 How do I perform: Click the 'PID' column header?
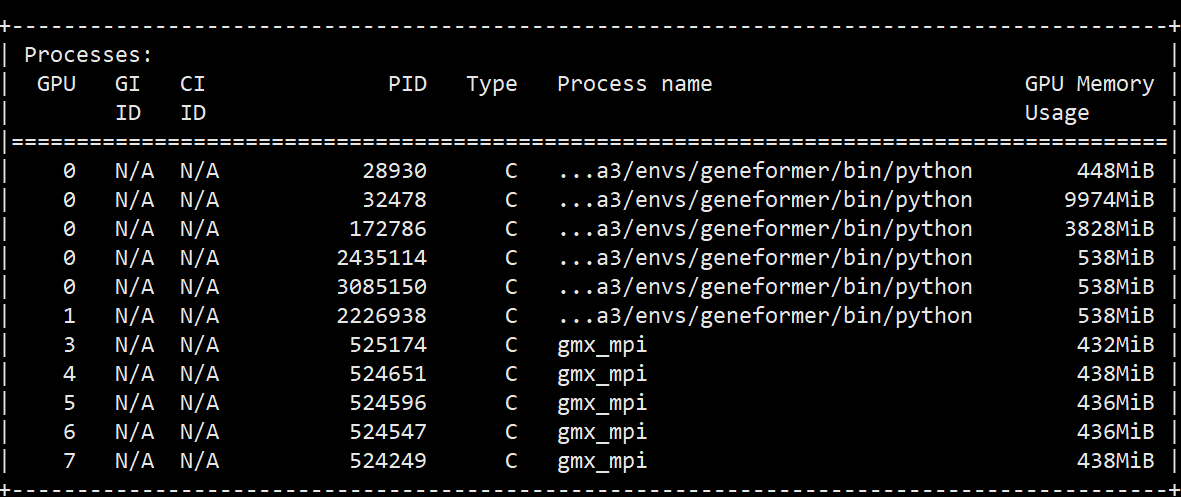[x=407, y=84]
